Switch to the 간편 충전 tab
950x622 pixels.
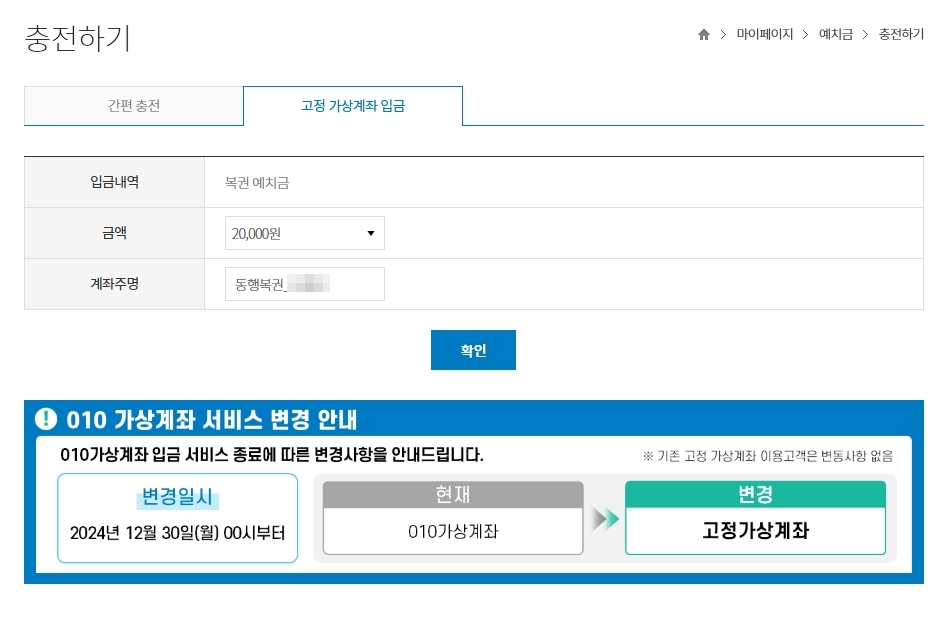click(134, 105)
